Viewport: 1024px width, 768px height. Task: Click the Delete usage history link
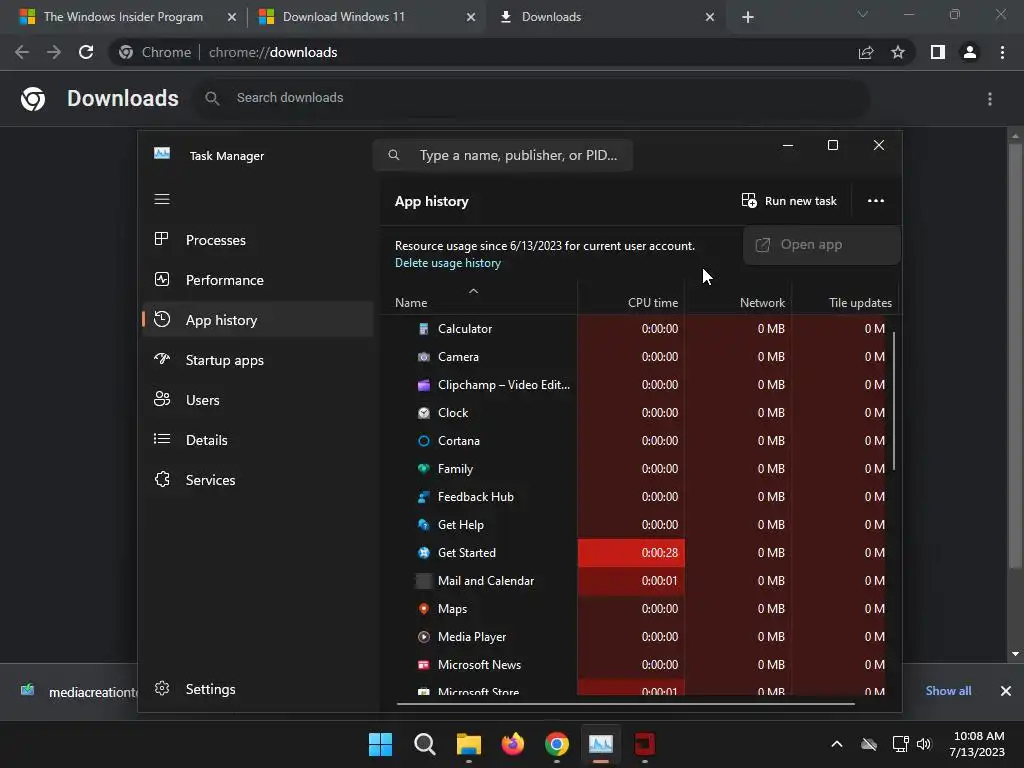coord(448,263)
